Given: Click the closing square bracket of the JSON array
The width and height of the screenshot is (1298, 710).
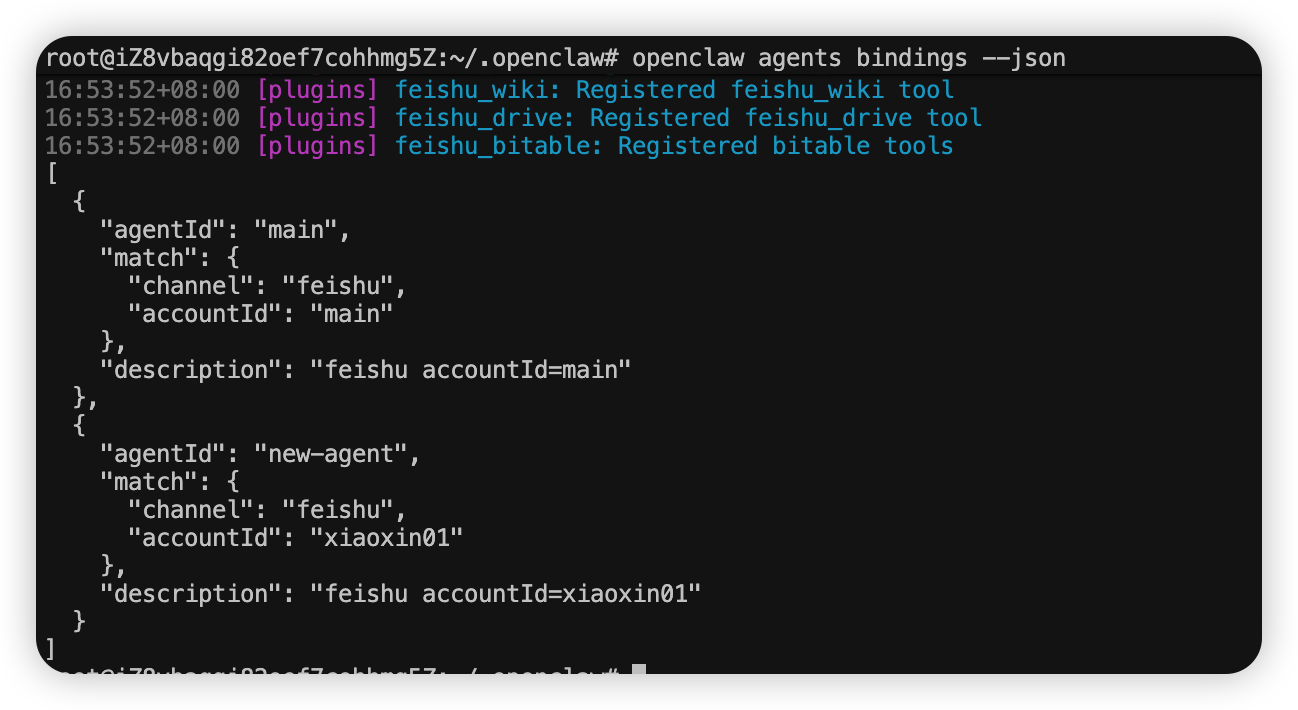Looking at the screenshot, I should click(52, 649).
